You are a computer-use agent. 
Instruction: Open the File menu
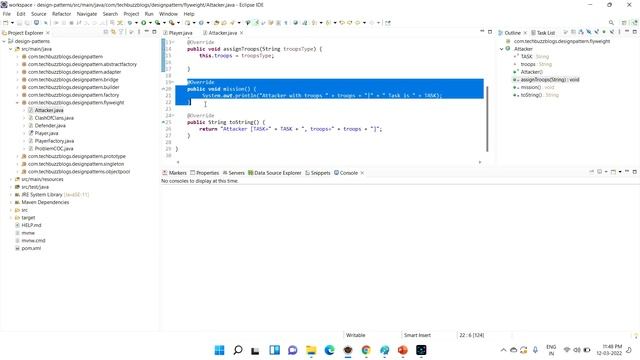(7, 14)
